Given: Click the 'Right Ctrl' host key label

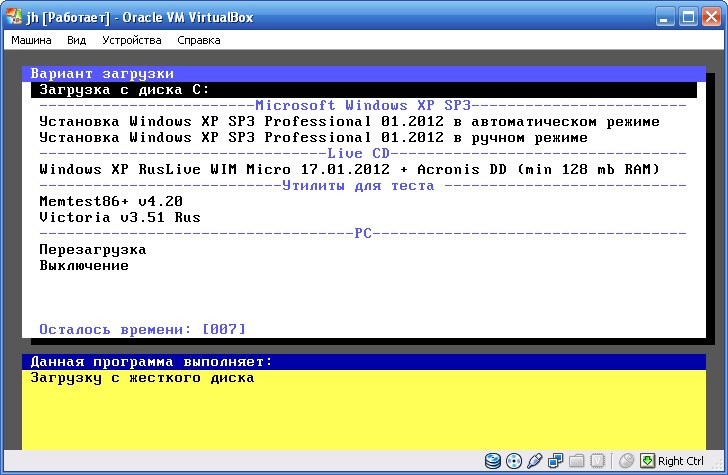Looking at the screenshot, I should tap(681, 461).
